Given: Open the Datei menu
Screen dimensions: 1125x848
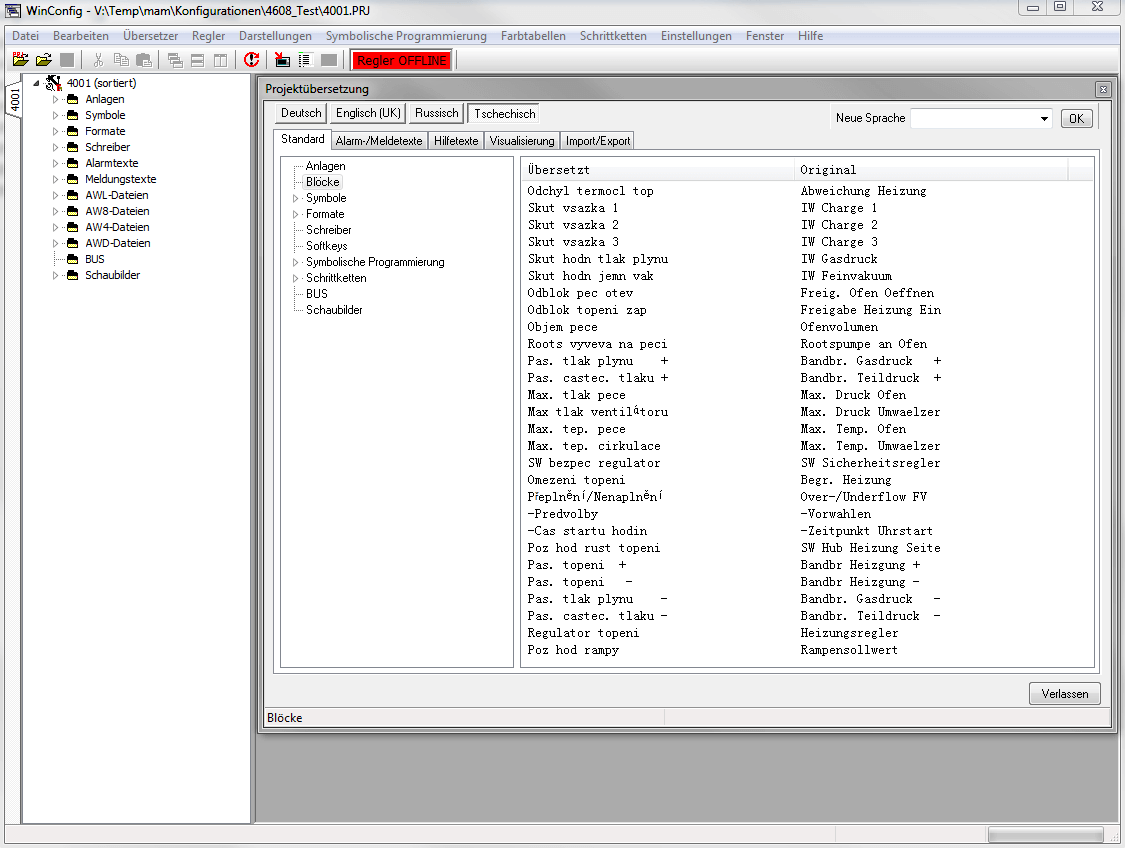Looking at the screenshot, I should click(26, 36).
